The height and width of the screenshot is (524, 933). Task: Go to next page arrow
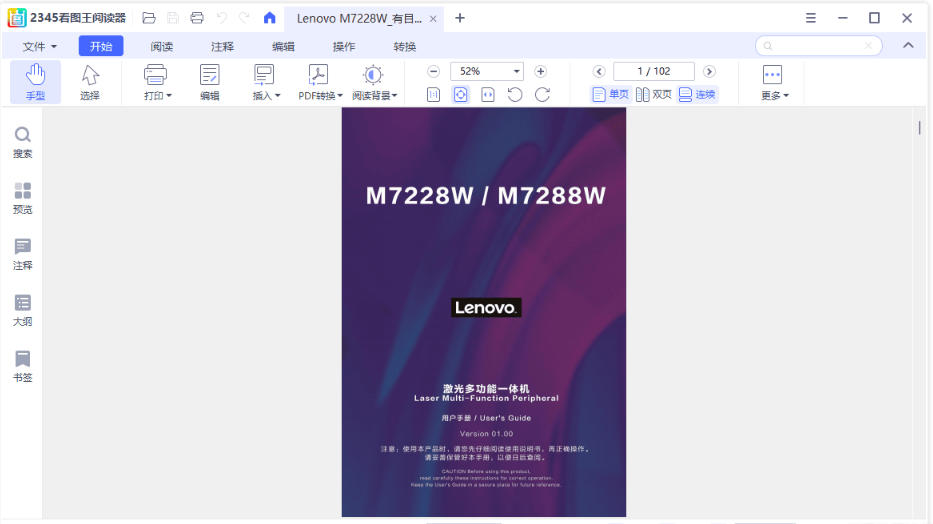click(x=709, y=71)
